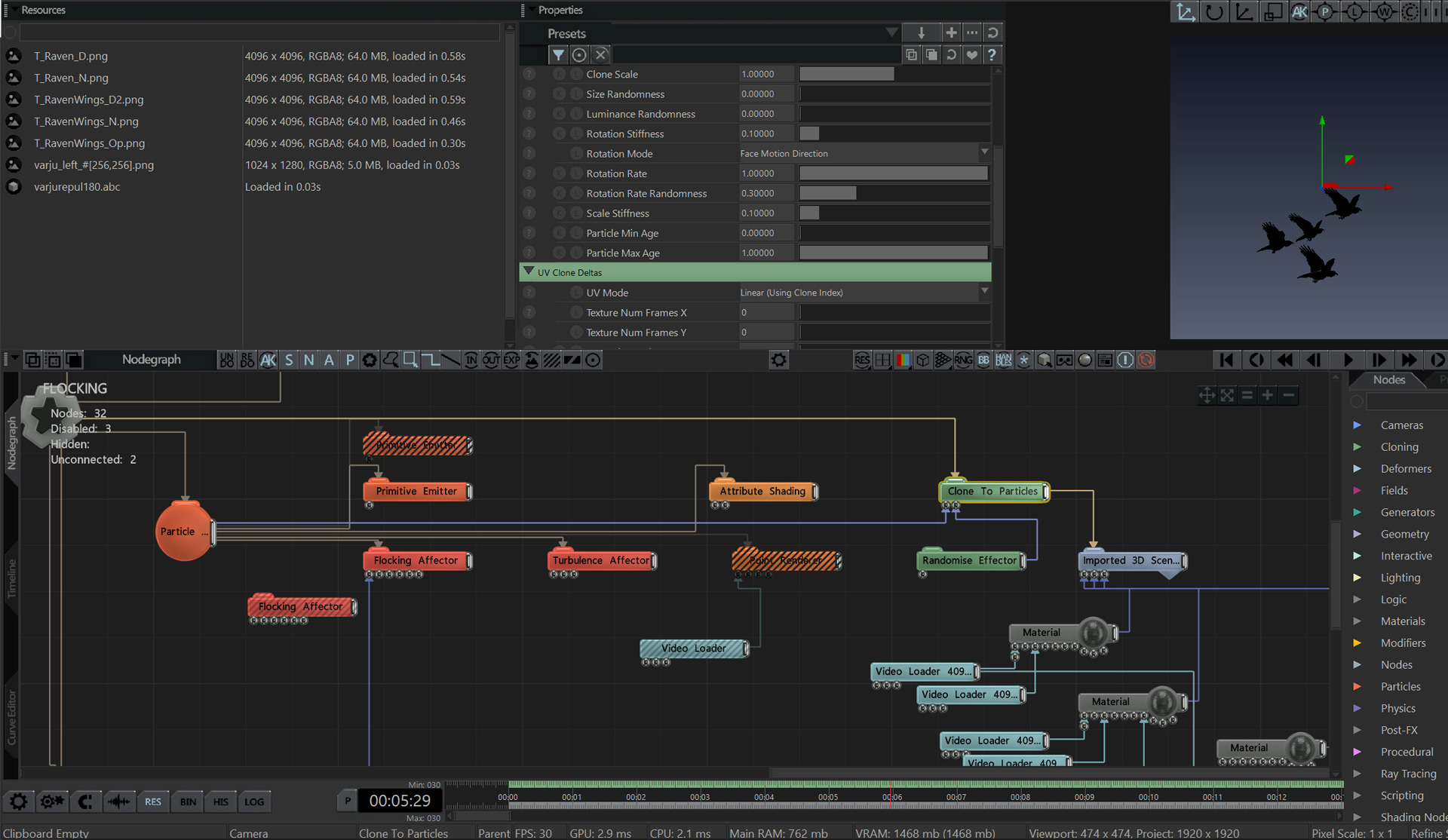Click the load preset down-arrow button
Image resolution: width=1448 pixels, height=840 pixels.
[922, 33]
